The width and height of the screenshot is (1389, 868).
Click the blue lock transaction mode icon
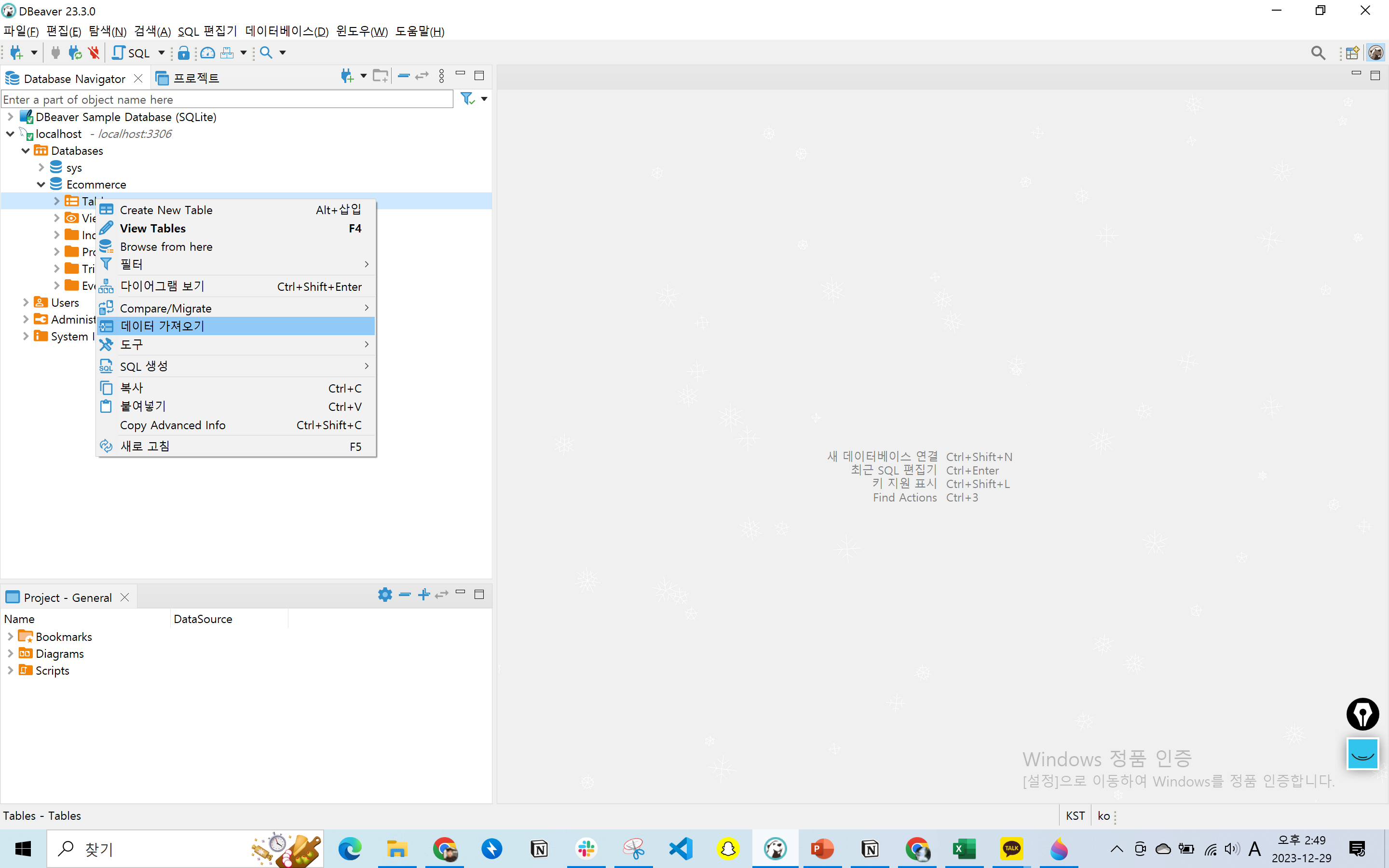(x=183, y=53)
